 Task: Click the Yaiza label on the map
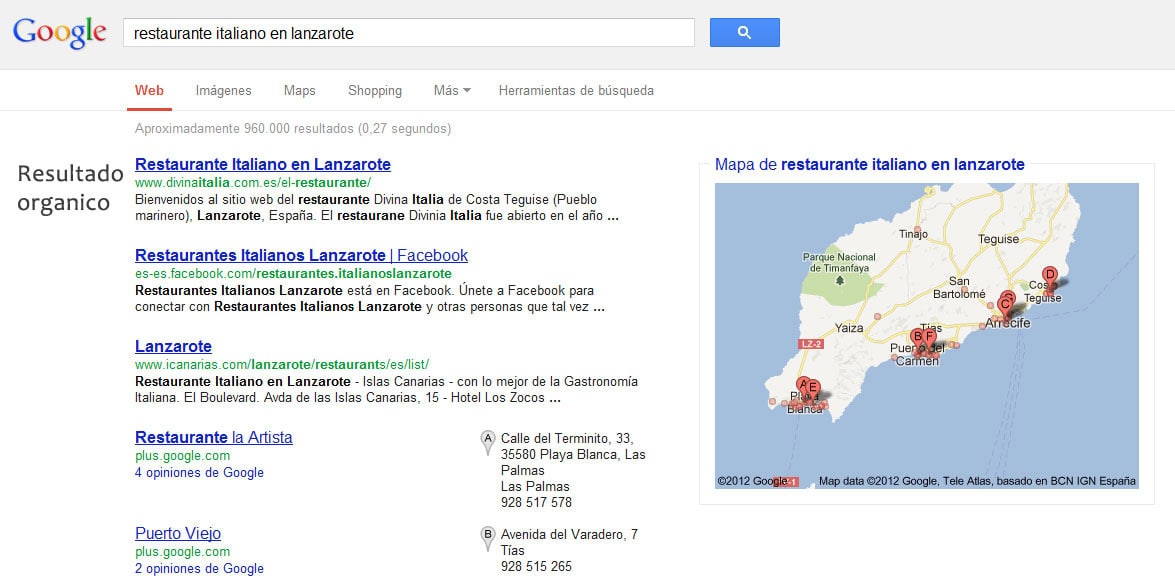(849, 328)
